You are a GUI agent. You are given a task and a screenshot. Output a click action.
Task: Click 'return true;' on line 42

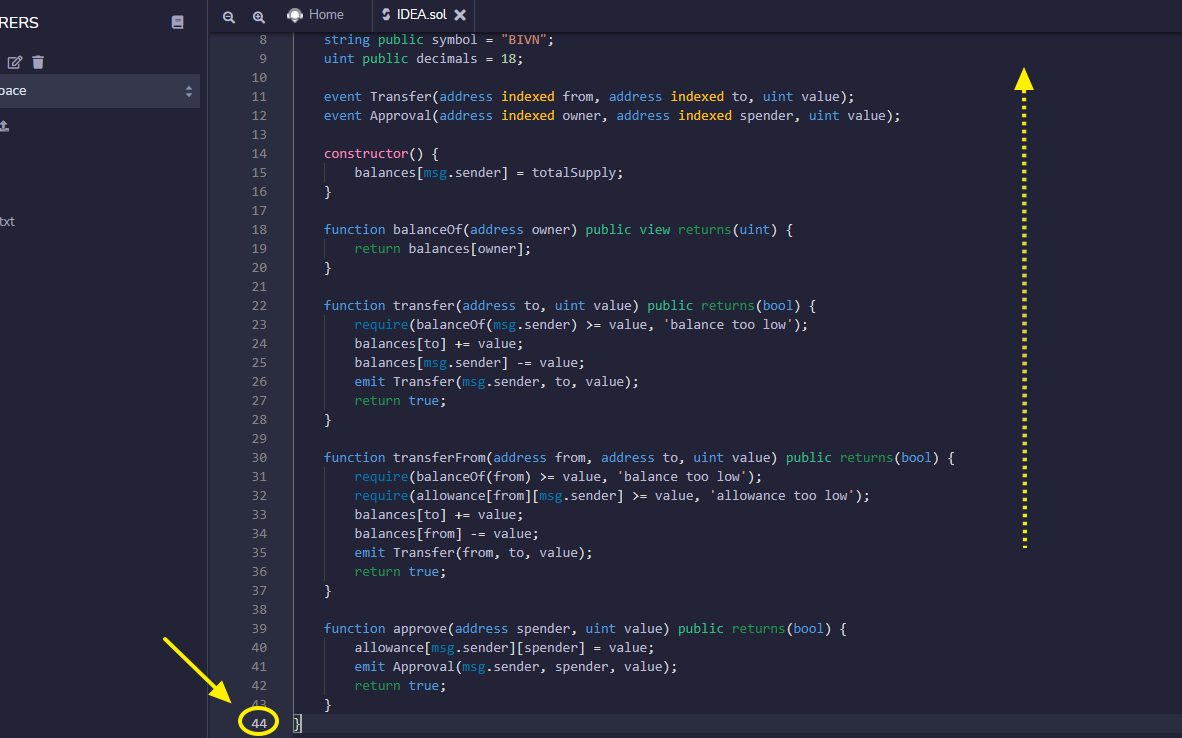(x=400, y=685)
